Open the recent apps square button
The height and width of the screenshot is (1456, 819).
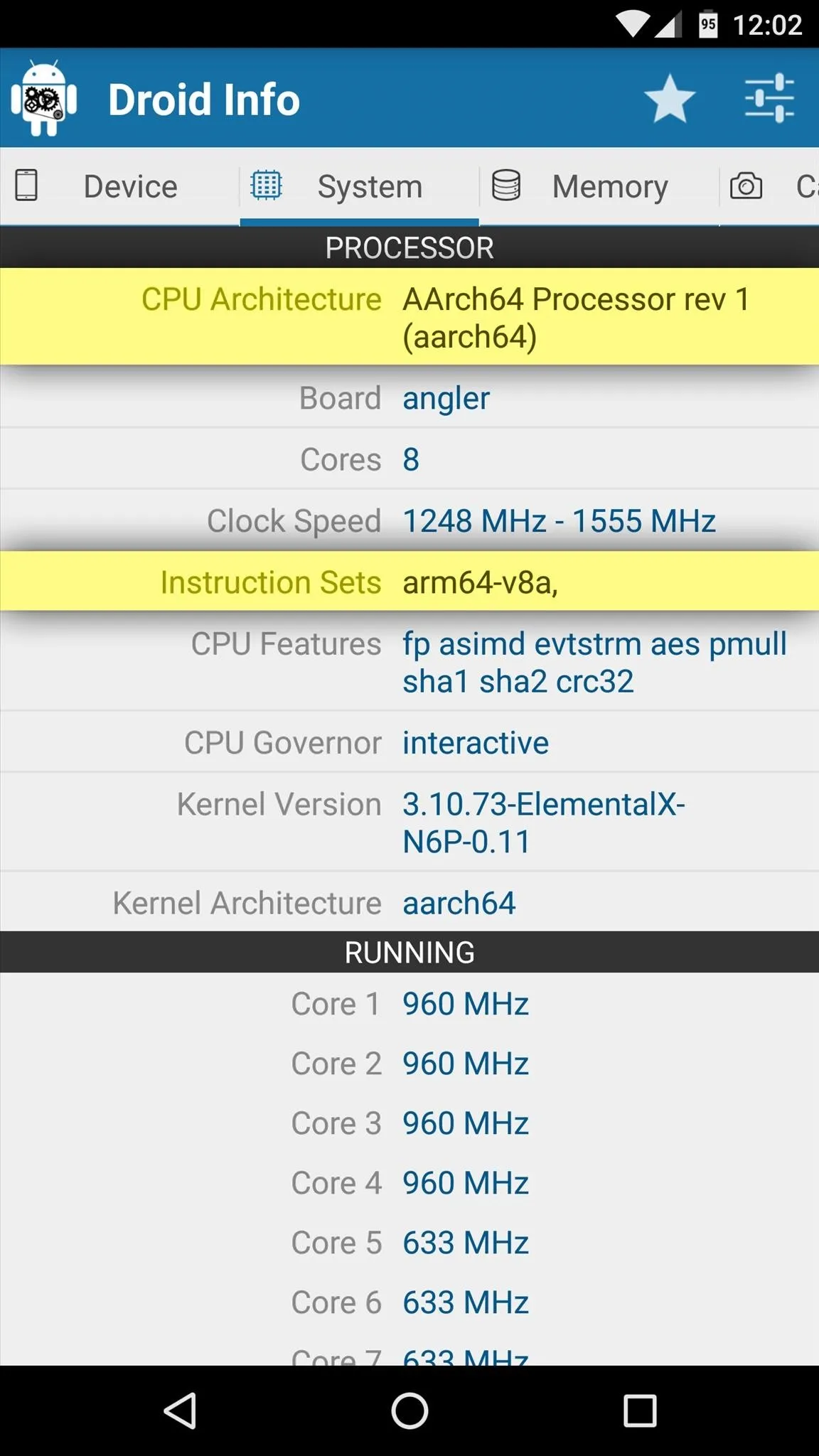tap(640, 1410)
